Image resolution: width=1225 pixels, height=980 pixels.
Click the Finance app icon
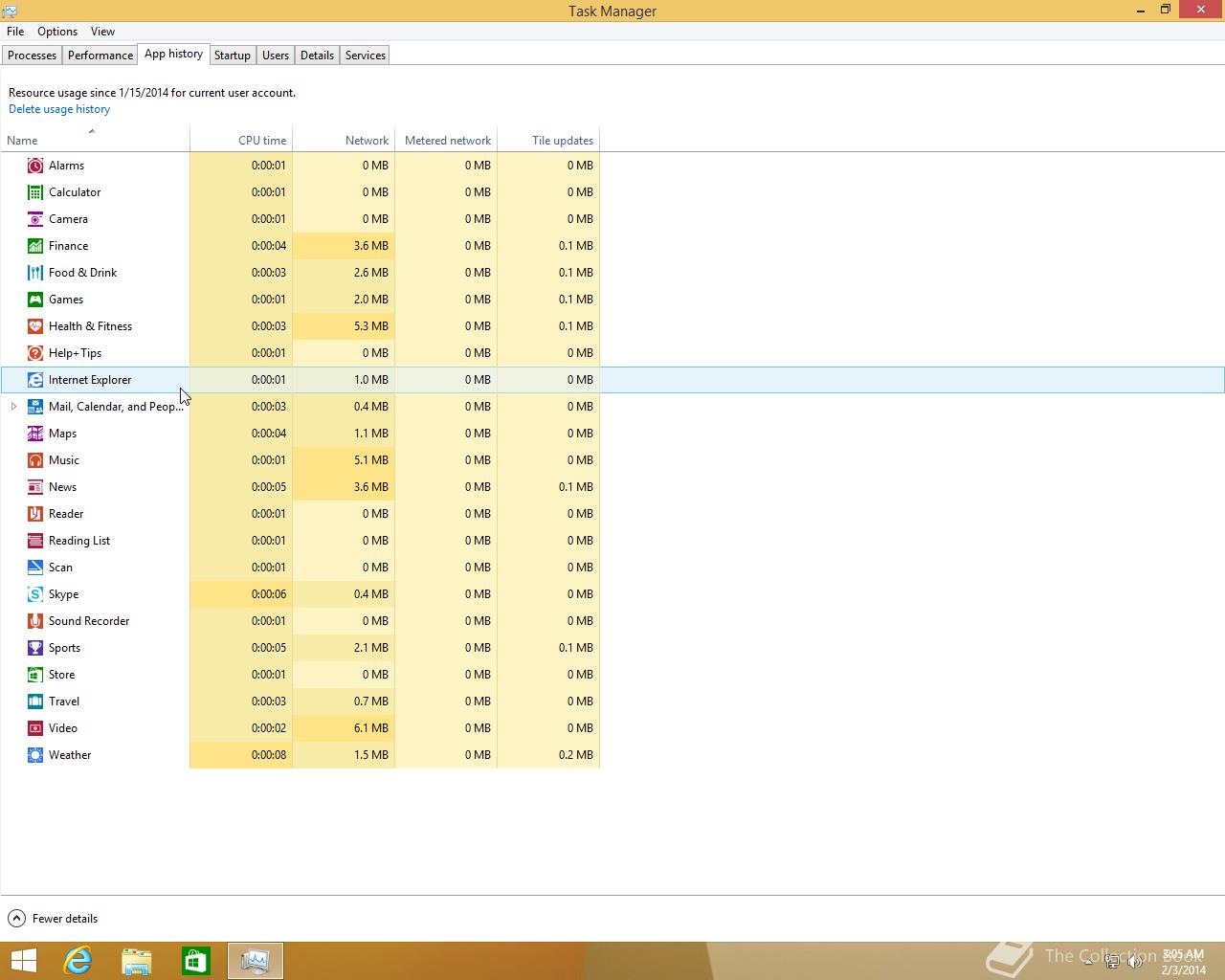coord(35,246)
